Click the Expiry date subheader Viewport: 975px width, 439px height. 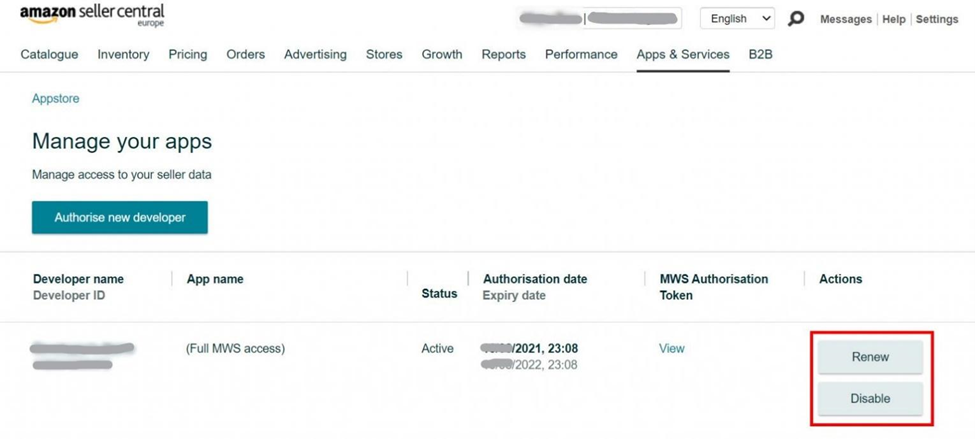(514, 295)
